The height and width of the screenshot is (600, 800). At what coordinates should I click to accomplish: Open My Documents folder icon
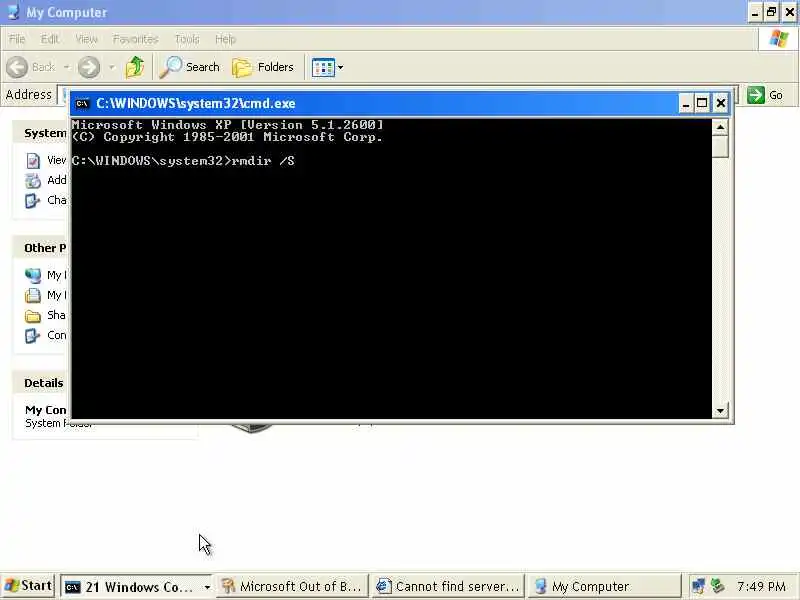tap(33, 295)
